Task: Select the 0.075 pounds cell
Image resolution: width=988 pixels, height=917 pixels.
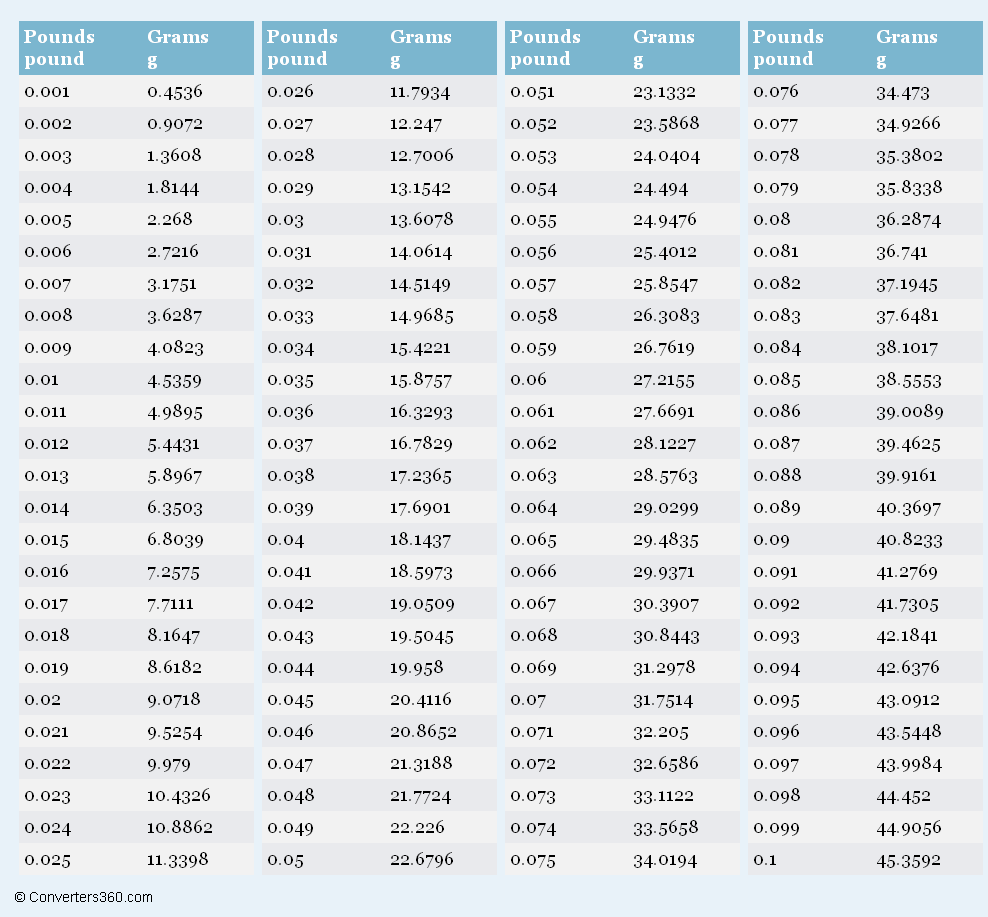Action: 532,860
